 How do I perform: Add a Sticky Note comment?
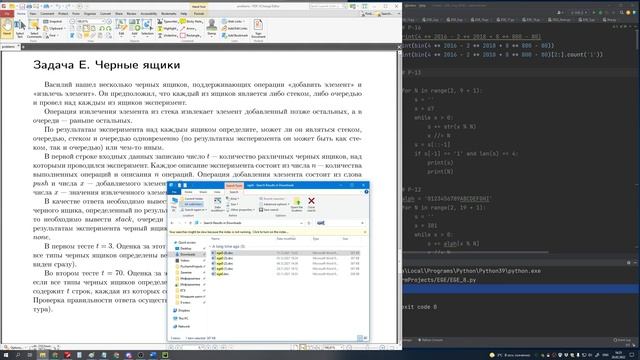(191, 21)
